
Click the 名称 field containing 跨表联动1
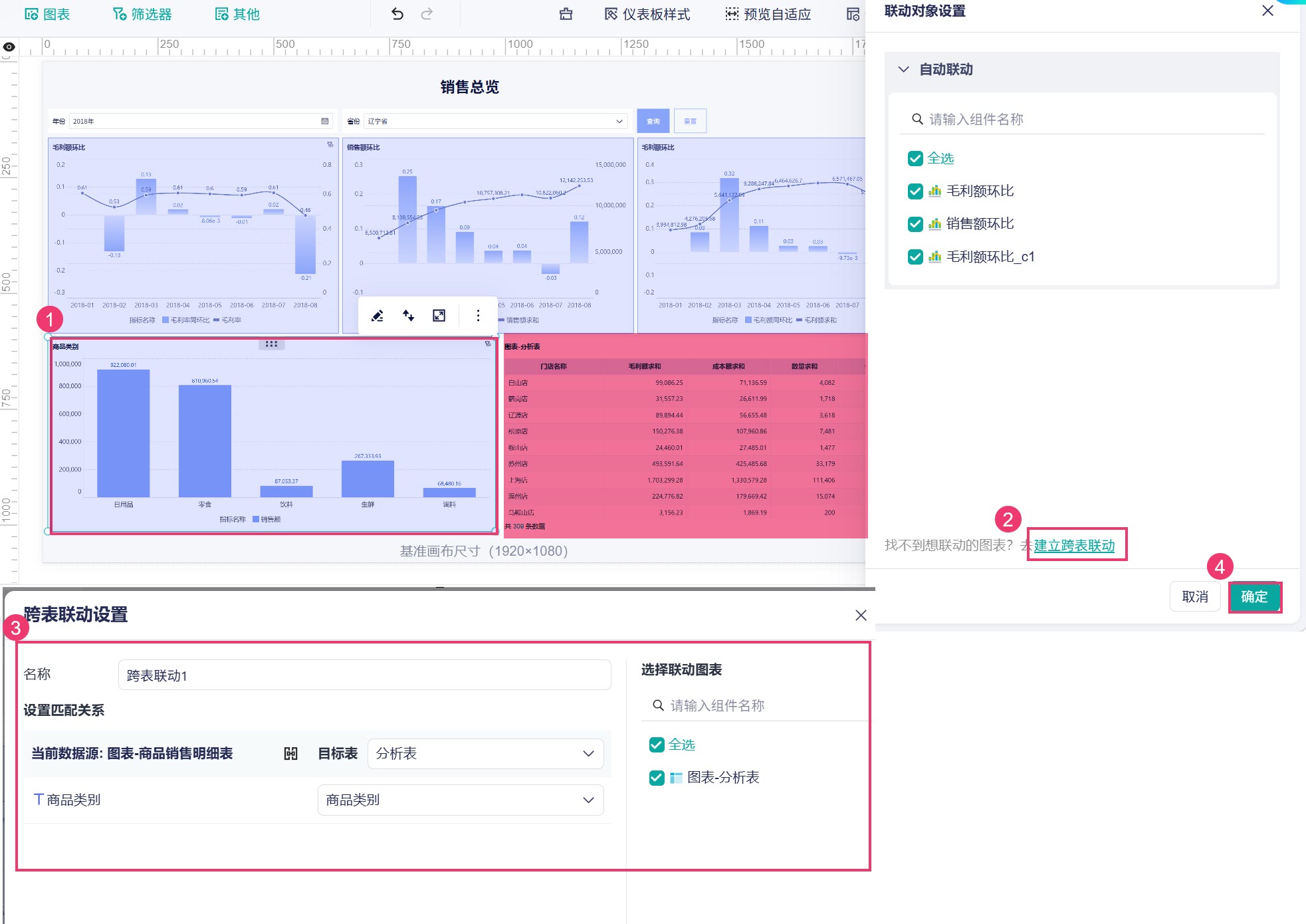pyautogui.click(x=364, y=675)
